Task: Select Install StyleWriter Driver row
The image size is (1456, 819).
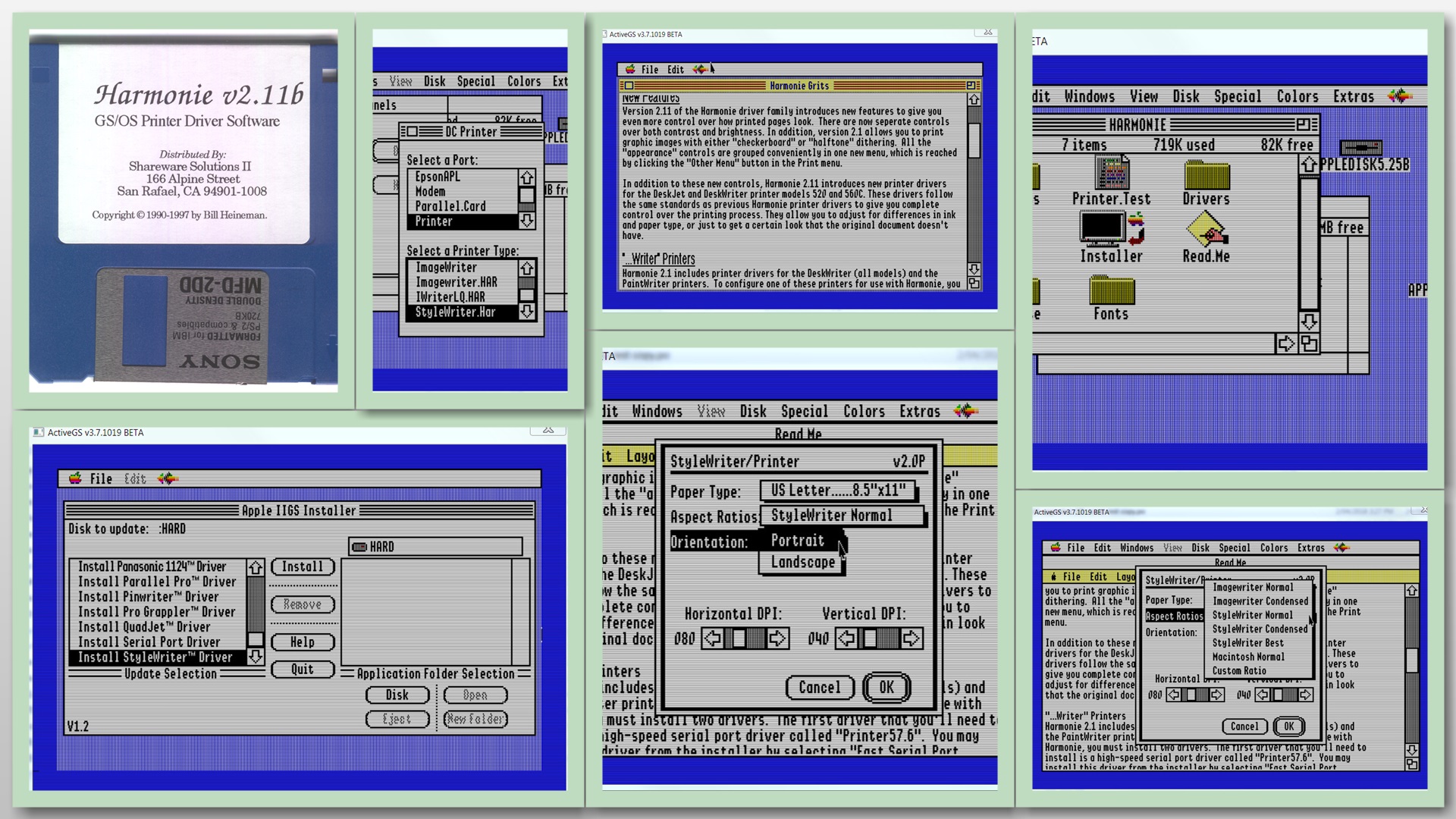Action: pos(157,657)
